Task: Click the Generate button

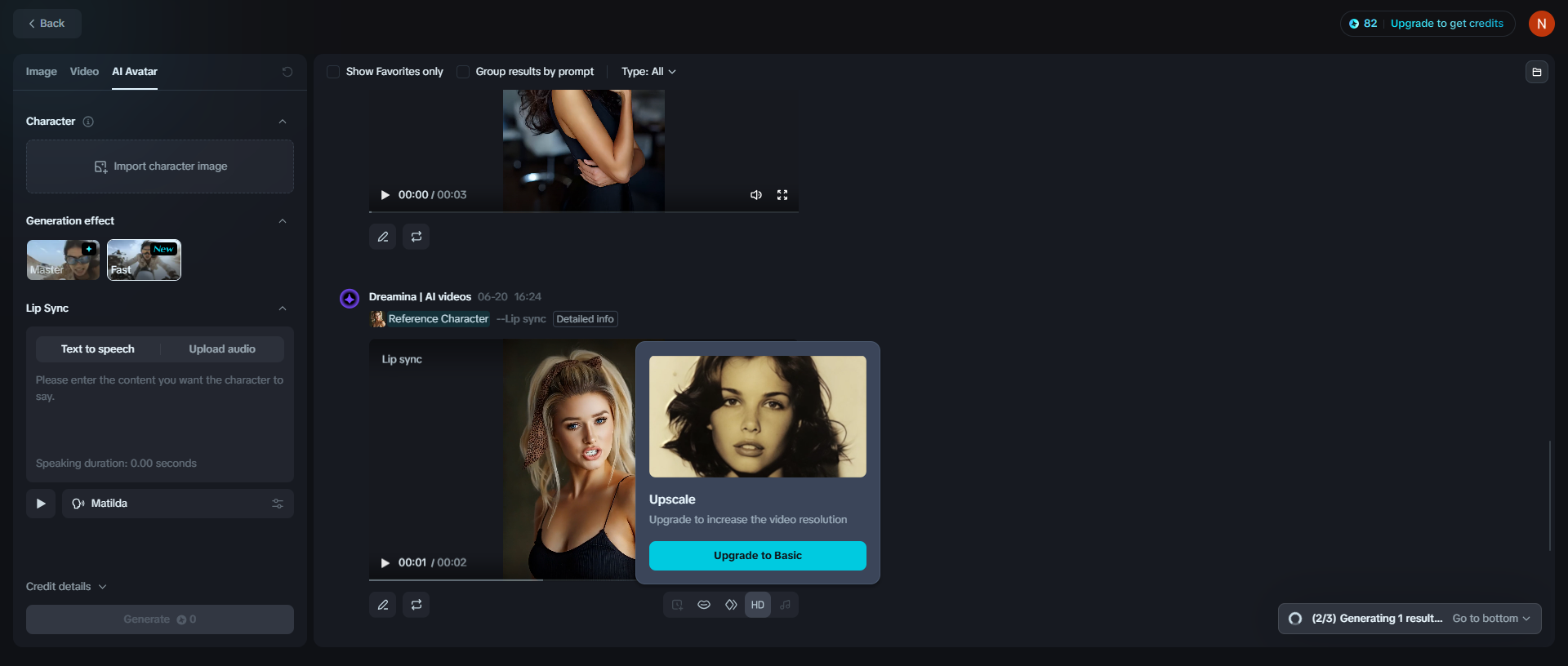Action: click(160, 619)
